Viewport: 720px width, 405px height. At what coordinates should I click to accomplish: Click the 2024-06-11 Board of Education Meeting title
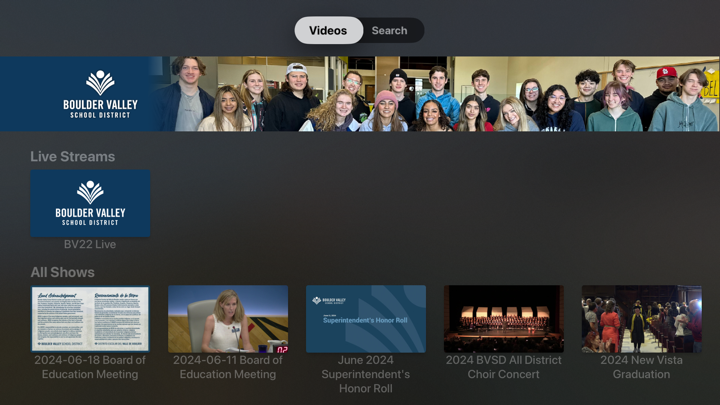pos(228,367)
